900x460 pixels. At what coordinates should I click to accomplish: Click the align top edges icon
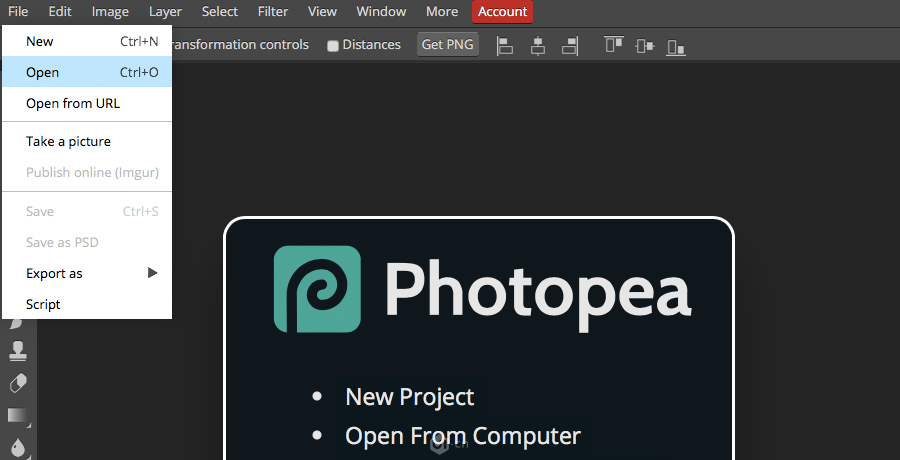[614, 44]
